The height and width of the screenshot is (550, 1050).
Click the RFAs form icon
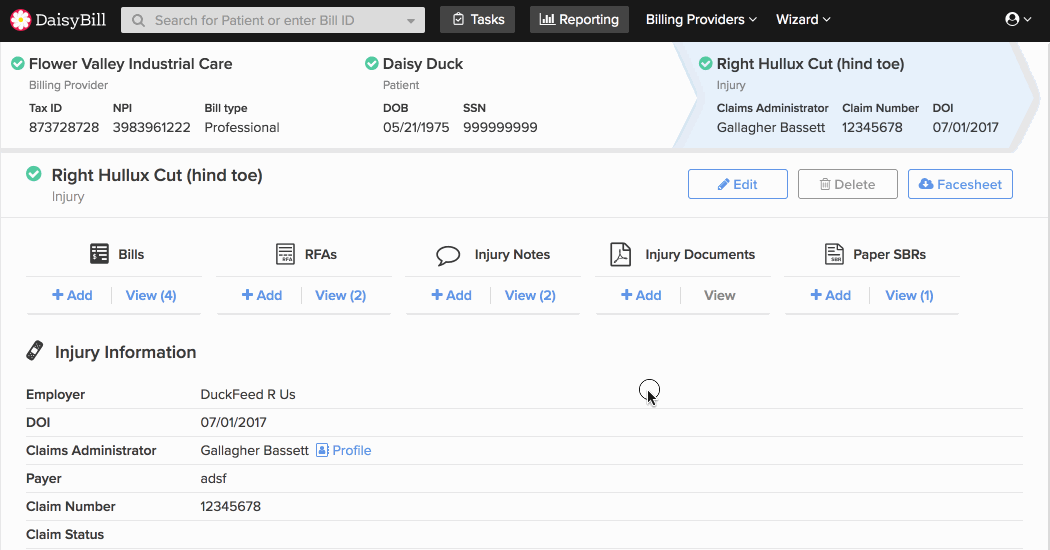285,254
